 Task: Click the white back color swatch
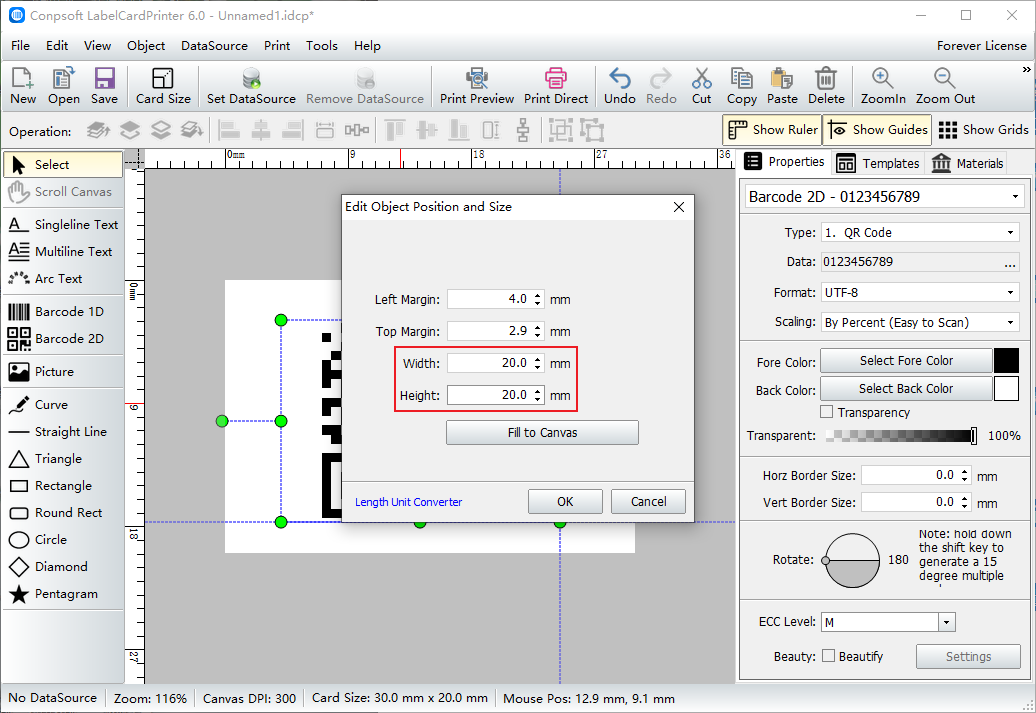1006,389
